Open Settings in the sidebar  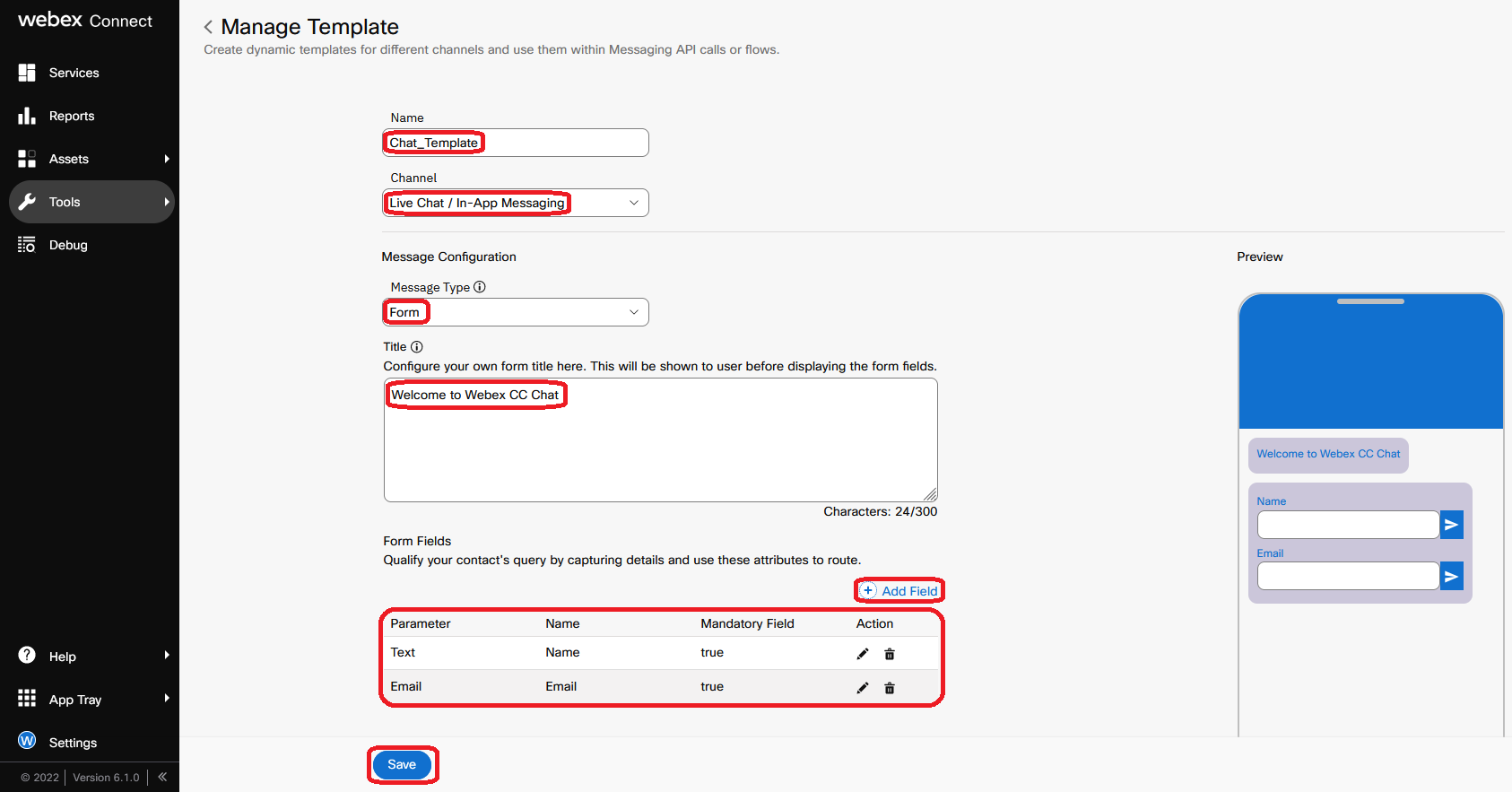[x=73, y=743]
